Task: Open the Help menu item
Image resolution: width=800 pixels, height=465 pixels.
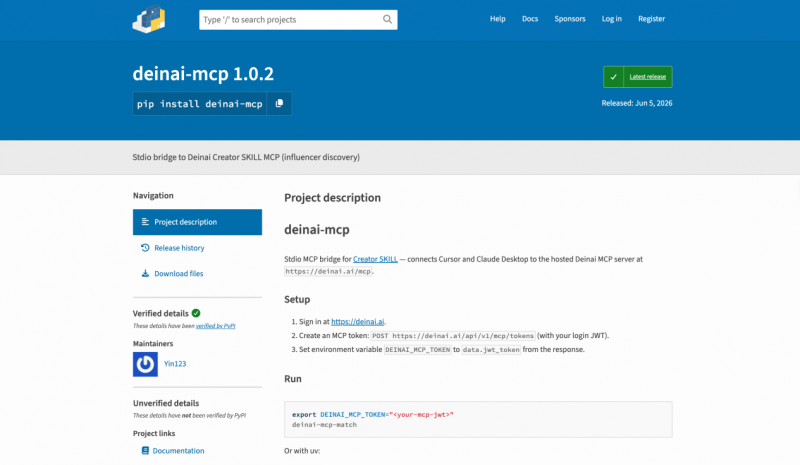Action: click(497, 19)
